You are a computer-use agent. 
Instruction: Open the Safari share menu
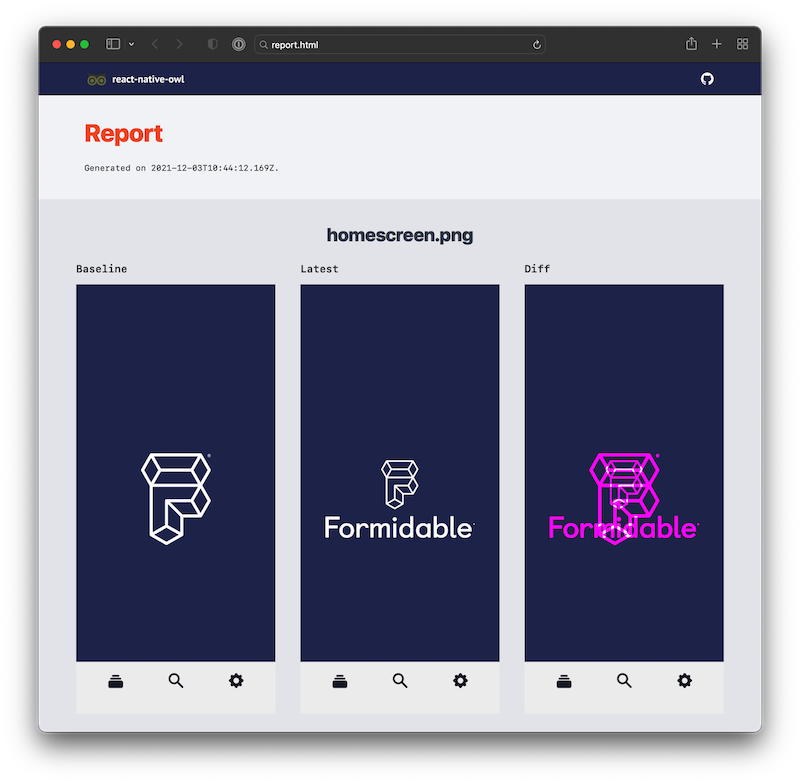point(691,44)
